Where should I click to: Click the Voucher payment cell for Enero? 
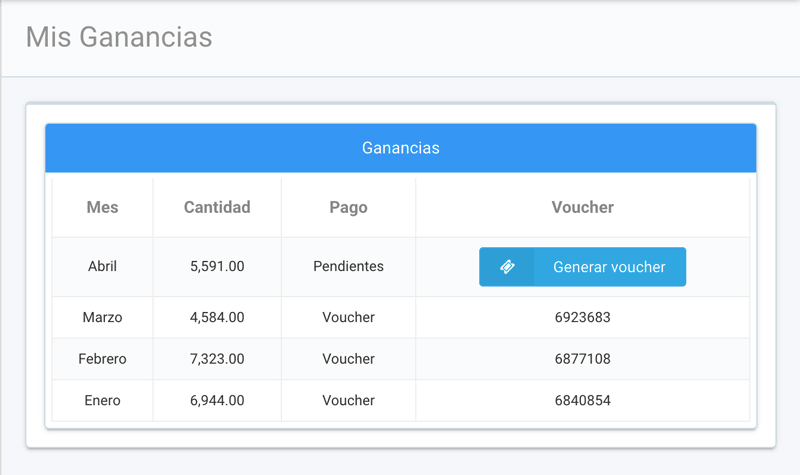(348, 401)
